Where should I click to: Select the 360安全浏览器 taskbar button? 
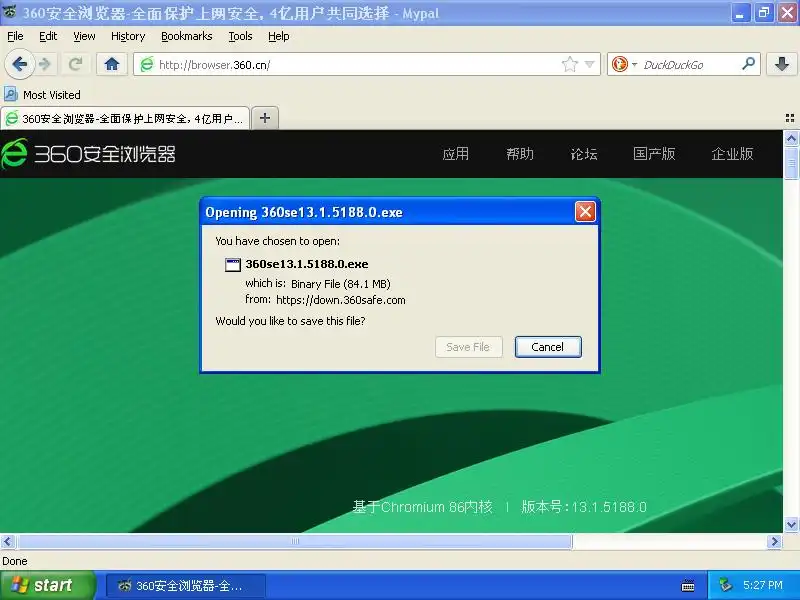(x=186, y=586)
